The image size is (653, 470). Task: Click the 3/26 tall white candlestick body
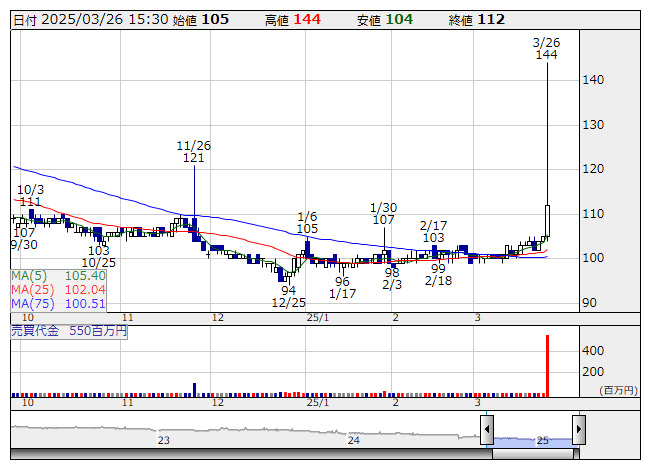point(547,221)
